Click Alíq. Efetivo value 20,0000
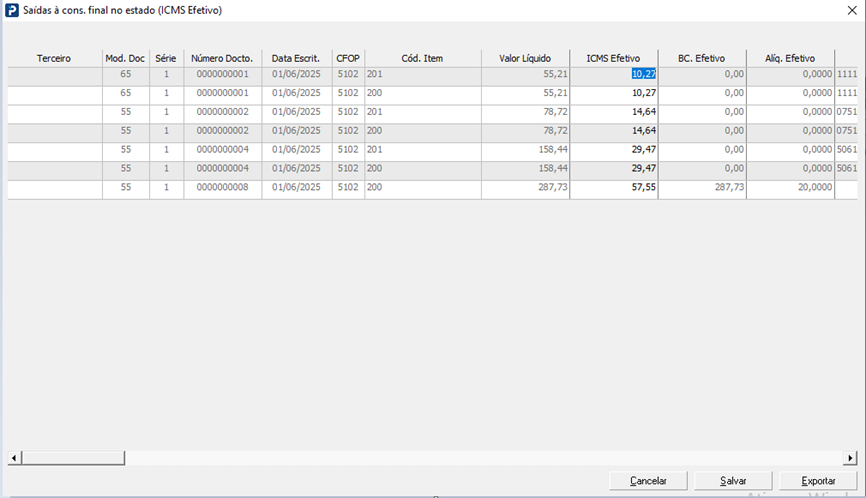Image resolution: width=866 pixels, height=498 pixels. pos(790,187)
